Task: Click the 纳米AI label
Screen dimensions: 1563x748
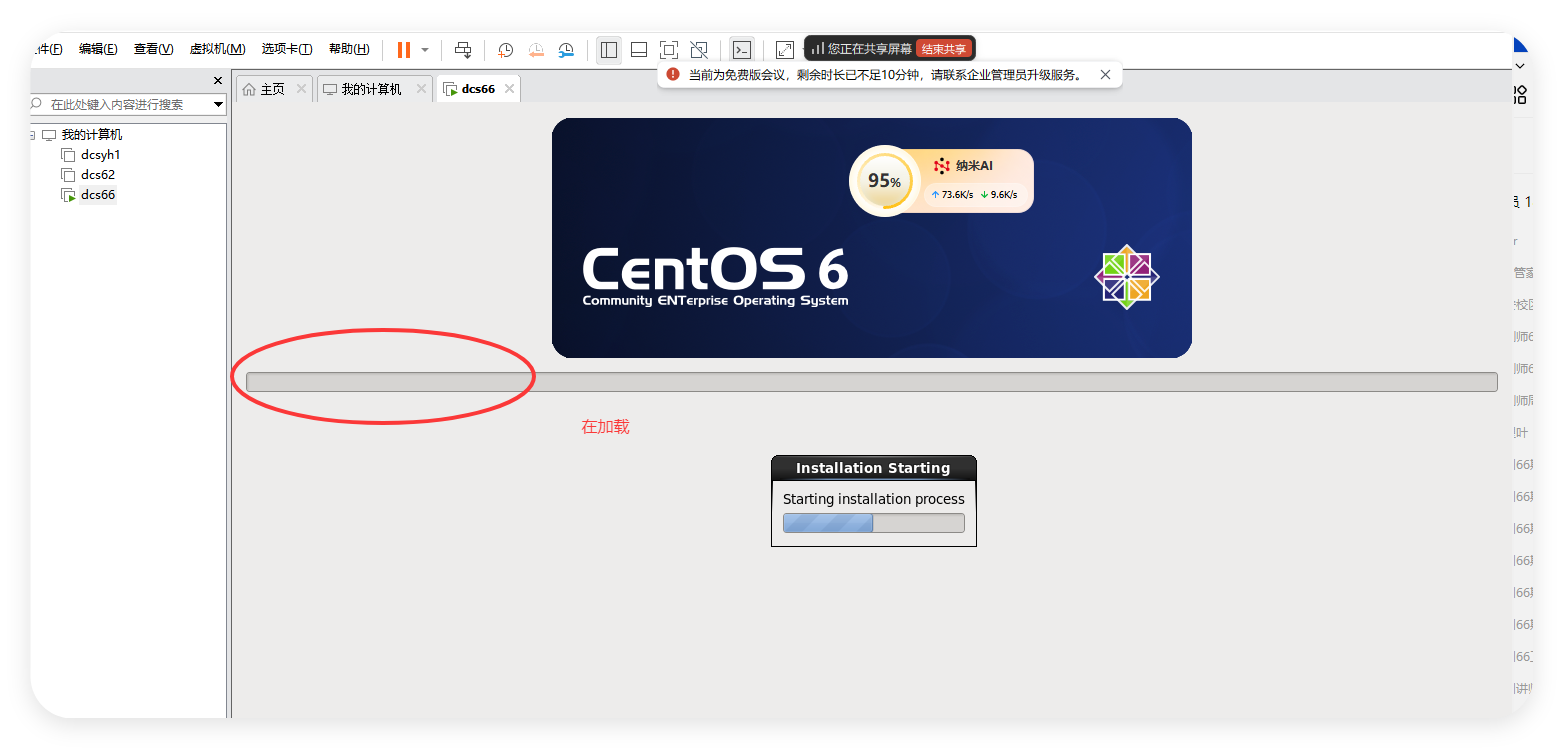Action: point(974,166)
